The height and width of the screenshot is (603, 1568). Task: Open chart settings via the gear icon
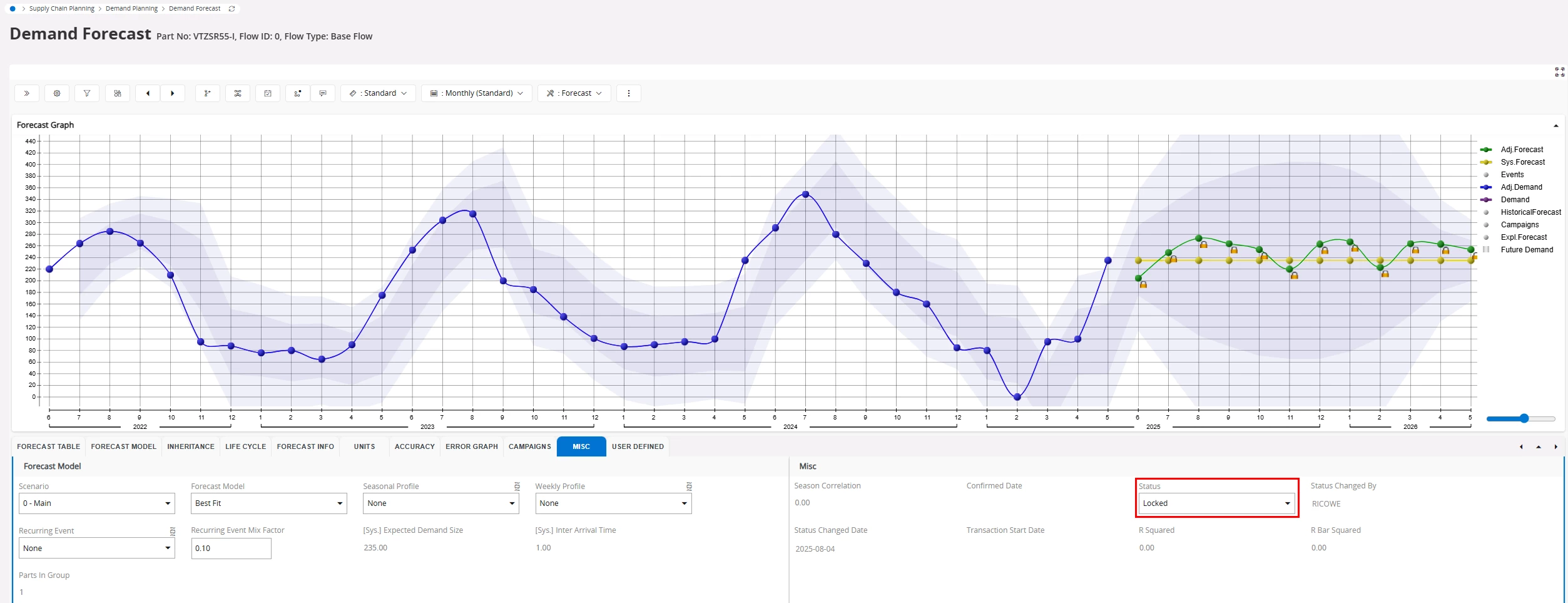click(x=57, y=93)
